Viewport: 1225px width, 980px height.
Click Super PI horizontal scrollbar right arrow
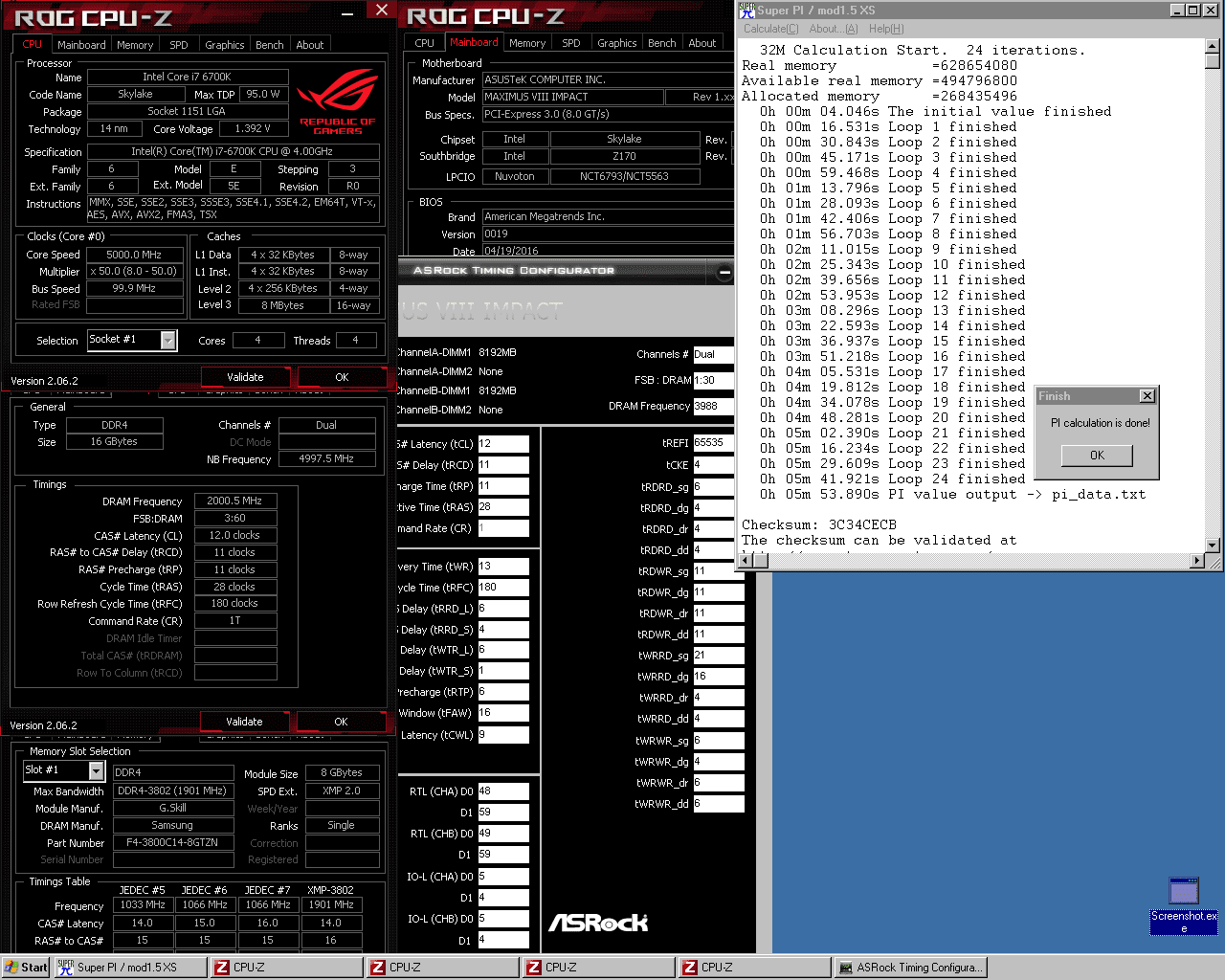click(x=1197, y=561)
